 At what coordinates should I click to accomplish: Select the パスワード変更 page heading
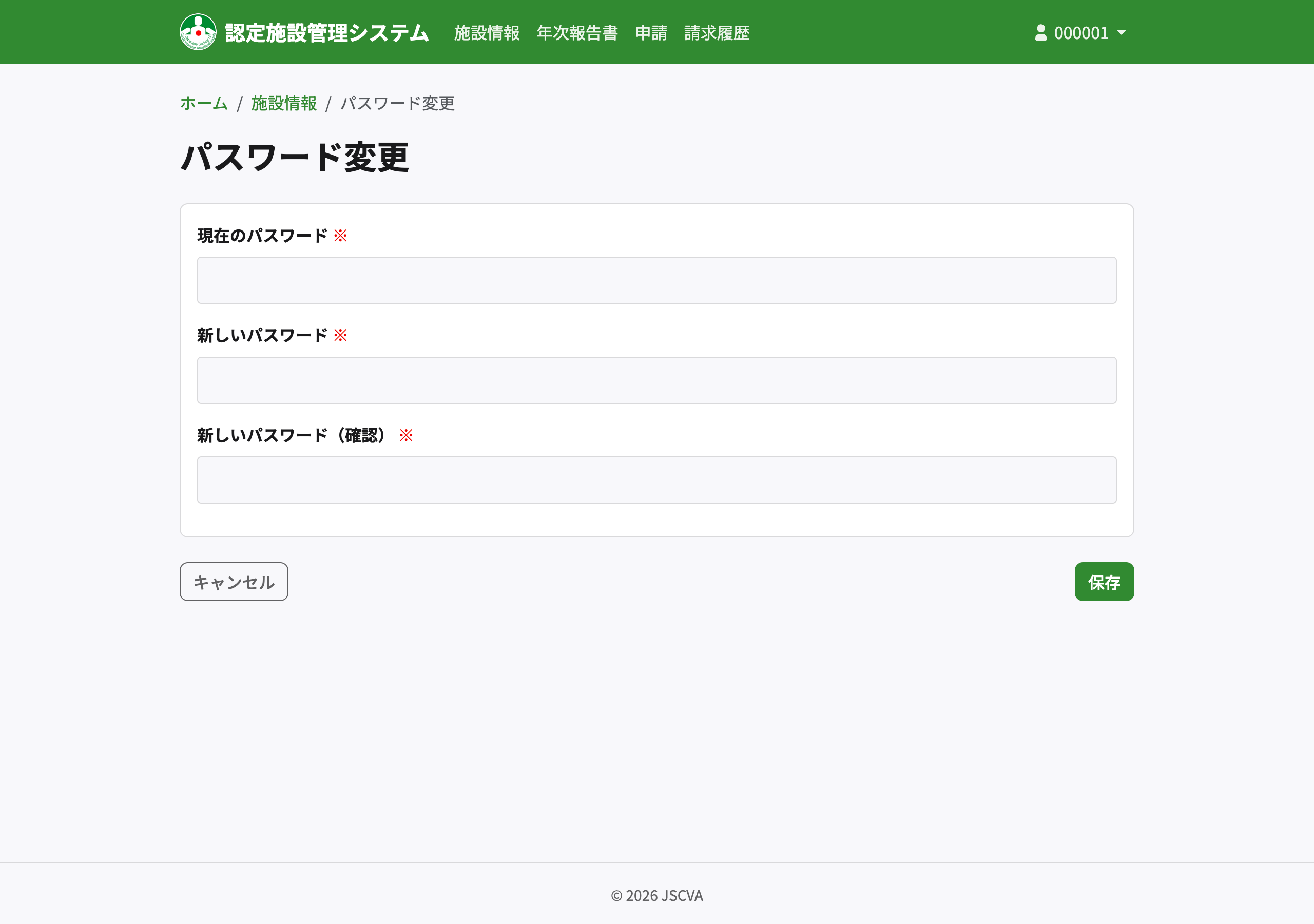(294, 159)
